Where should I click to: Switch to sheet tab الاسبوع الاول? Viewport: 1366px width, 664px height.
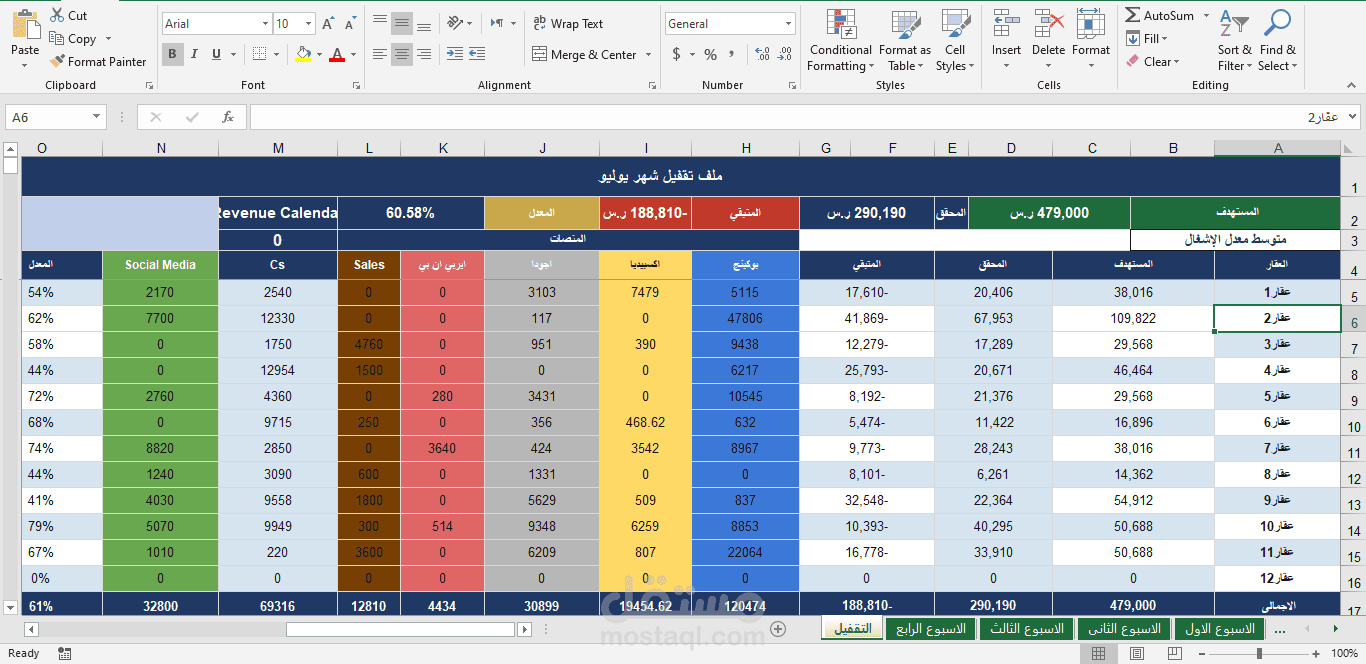coord(1219,628)
